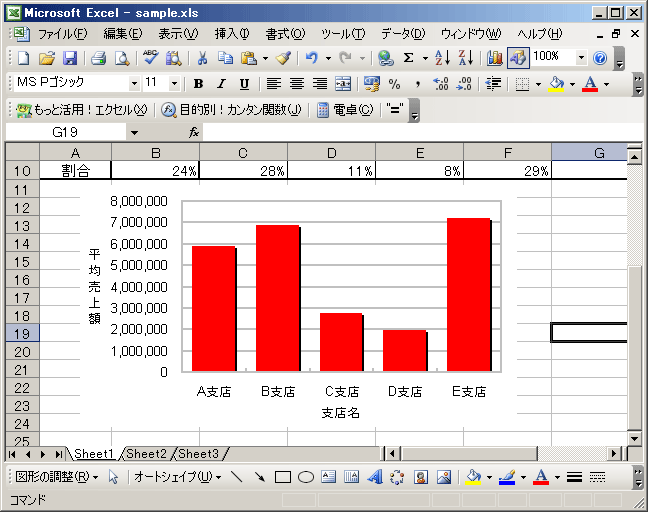
Task: Toggle Align Right
Action: 320,84
